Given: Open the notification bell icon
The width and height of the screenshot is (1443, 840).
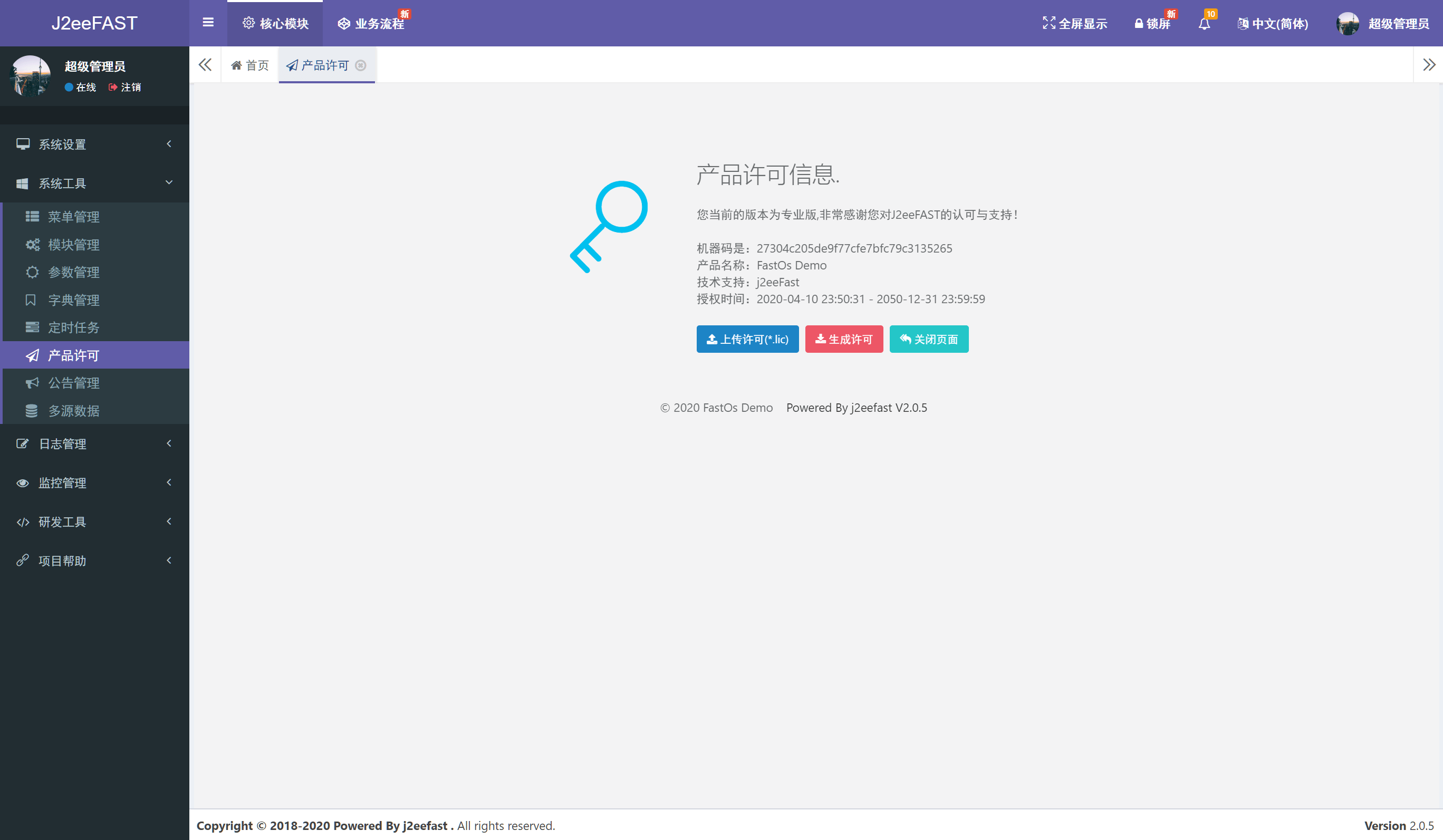Looking at the screenshot, I should pos(1204,24).
